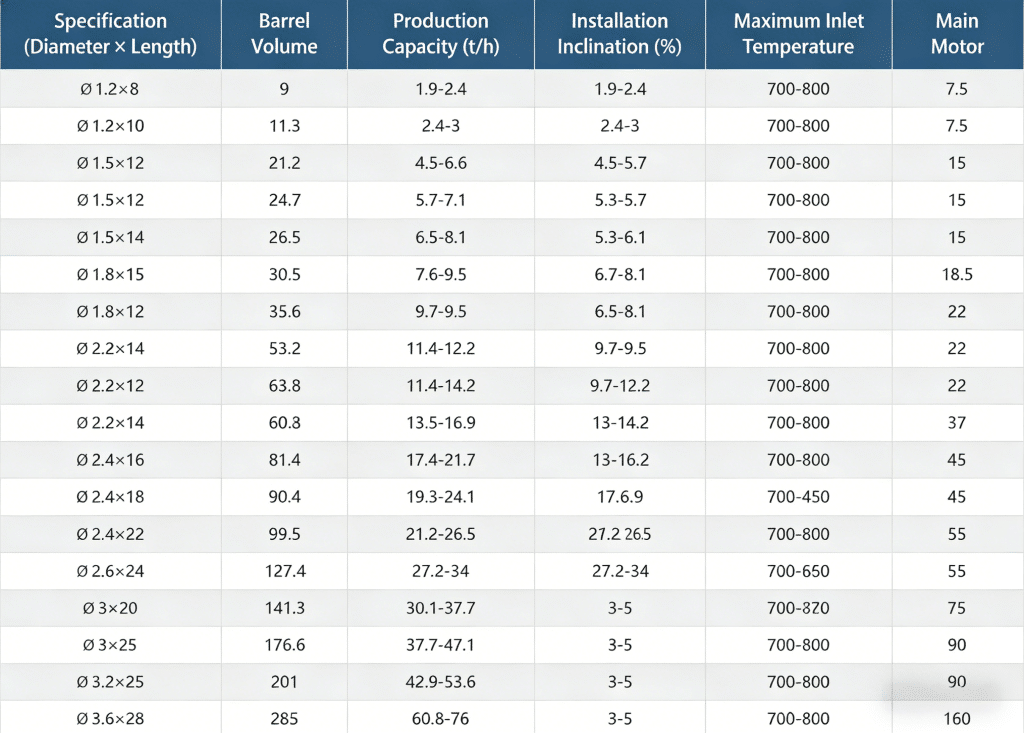This screenshot has height=733, width=1024.
Task: Select the main motor value 18.5
Action: (957, 274)
